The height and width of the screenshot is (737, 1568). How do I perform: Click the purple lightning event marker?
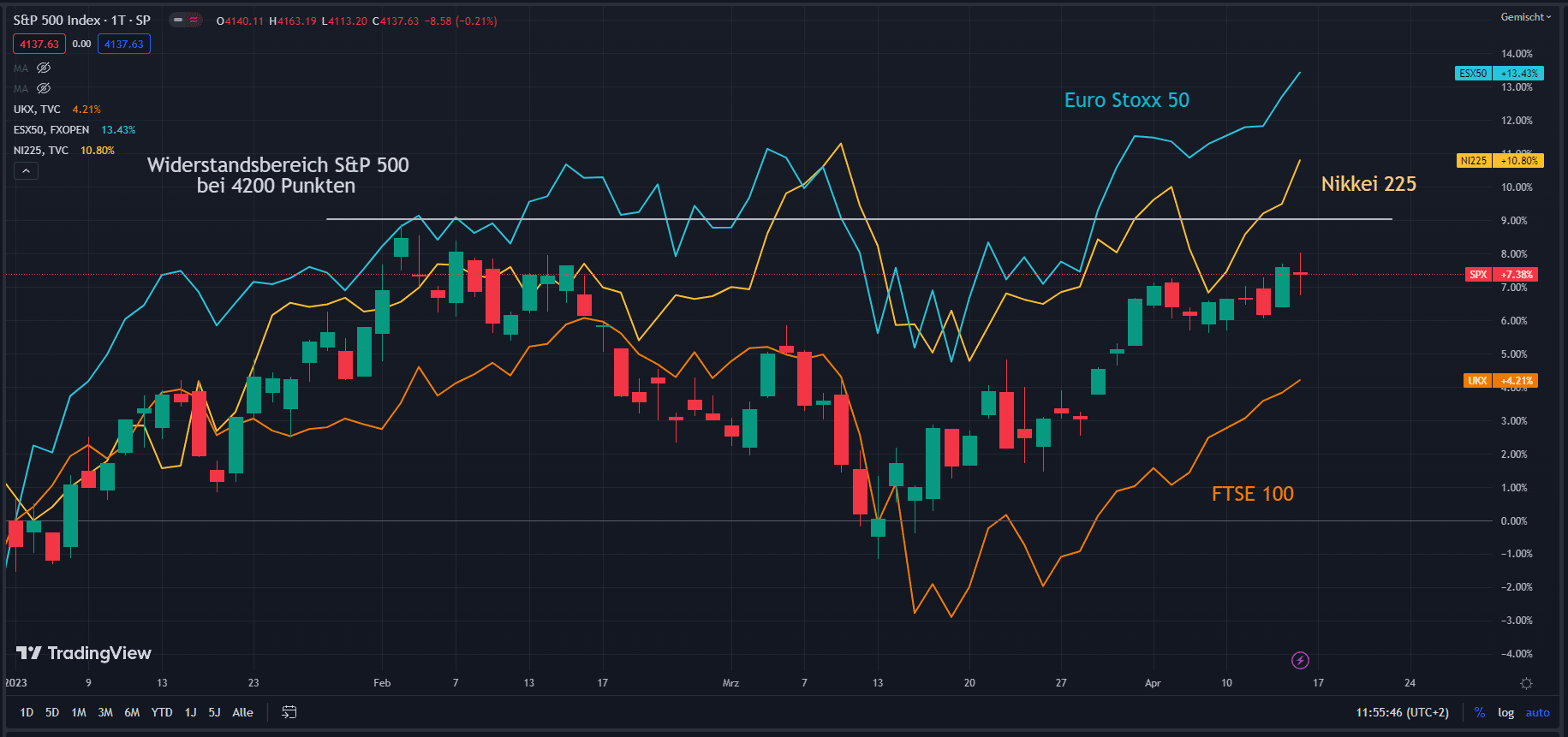(1300, 660)
